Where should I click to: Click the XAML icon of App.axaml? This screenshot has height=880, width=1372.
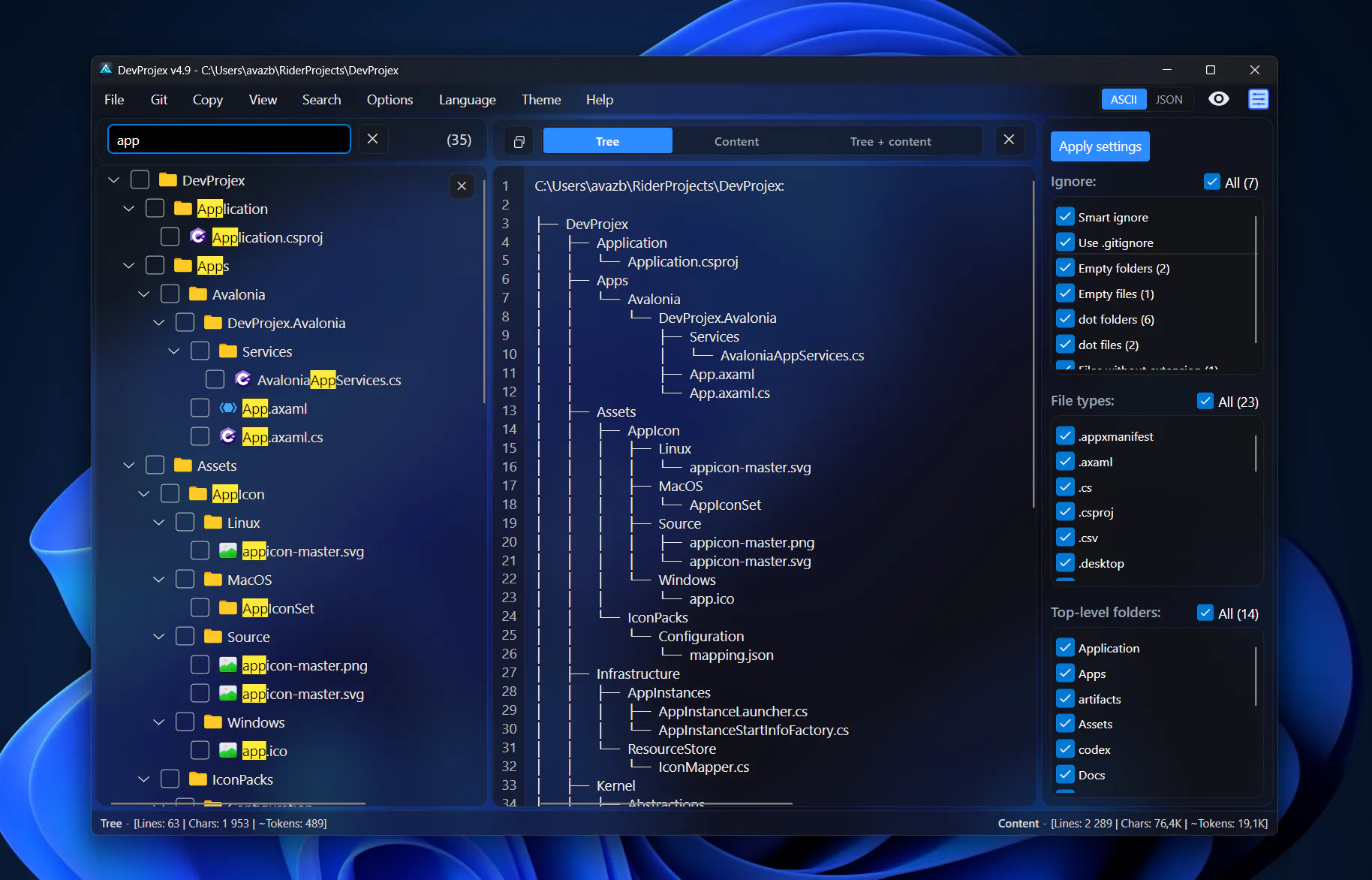pos(228,408)
